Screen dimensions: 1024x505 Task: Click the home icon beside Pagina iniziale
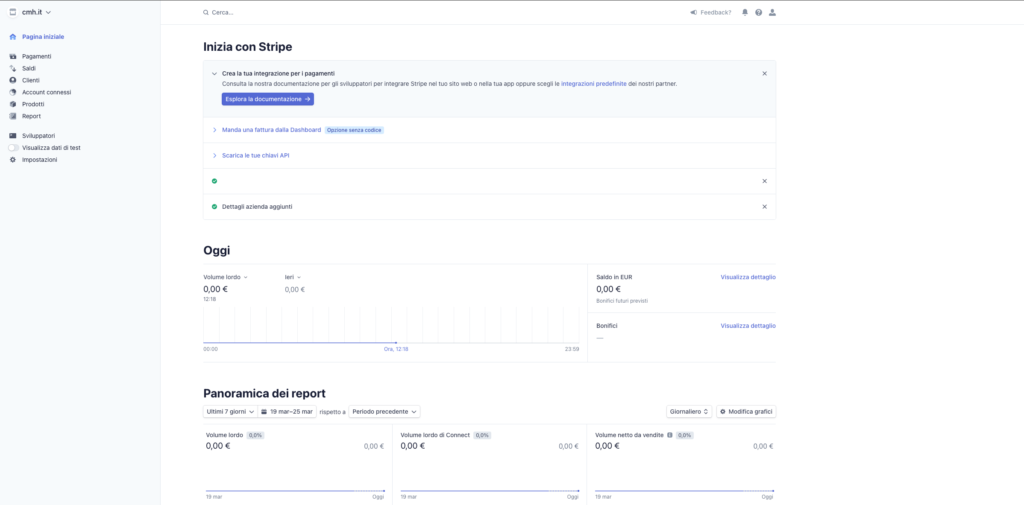click(12, 37)
